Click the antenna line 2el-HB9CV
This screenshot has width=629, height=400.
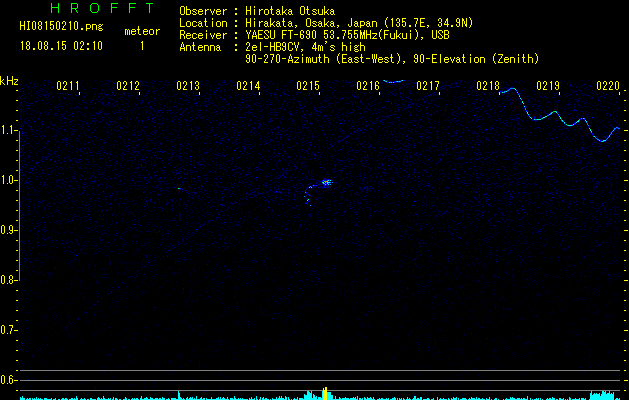pos(305,47)
